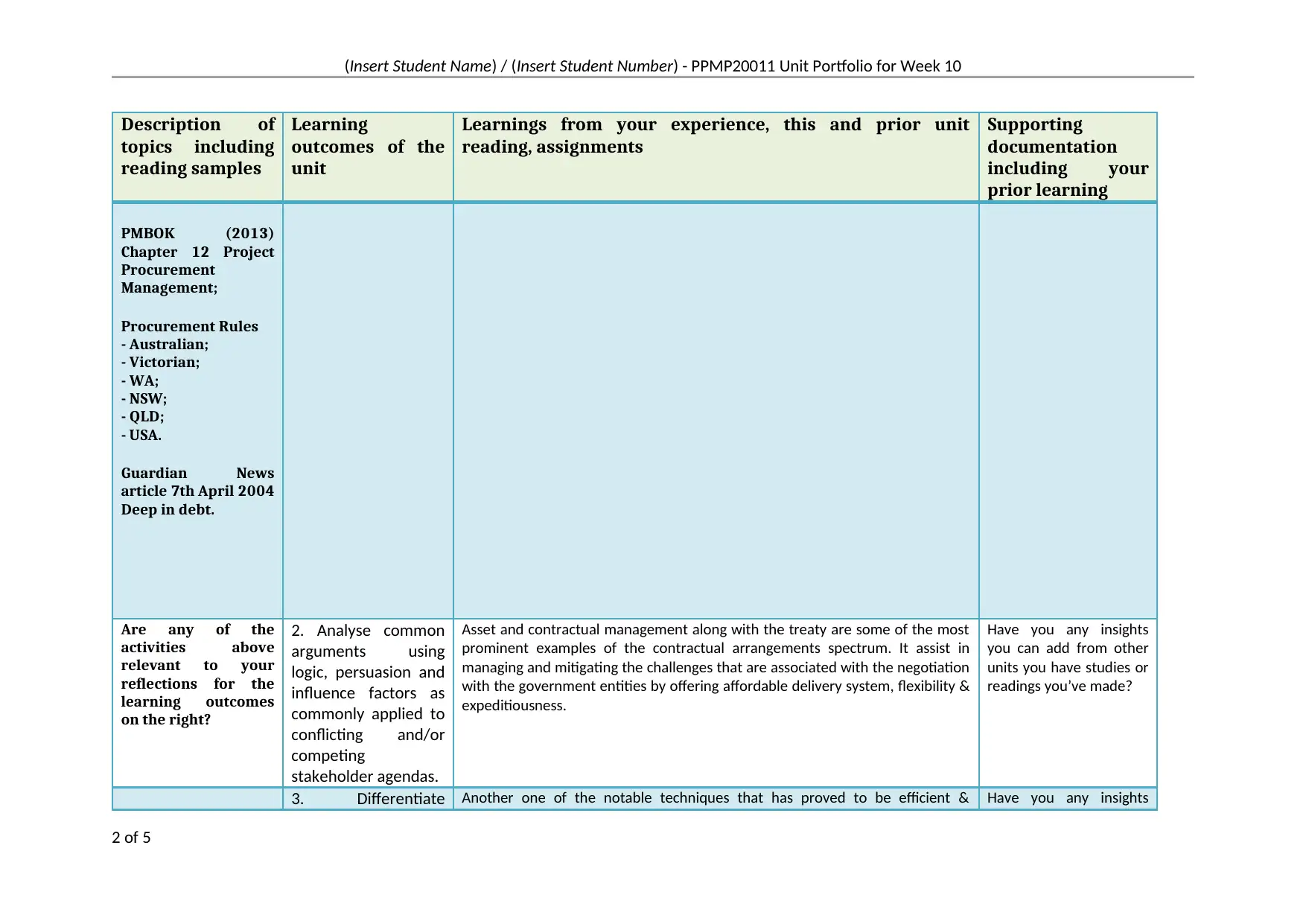Click the large empty blue Learnings cell
Image resolution: width=1306 pixels, height=924 pixels.
[x=716, y=410]
